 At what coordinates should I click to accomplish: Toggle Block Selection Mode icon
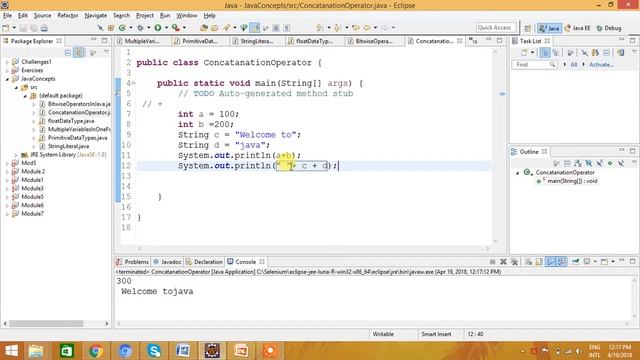pos(276,28)
